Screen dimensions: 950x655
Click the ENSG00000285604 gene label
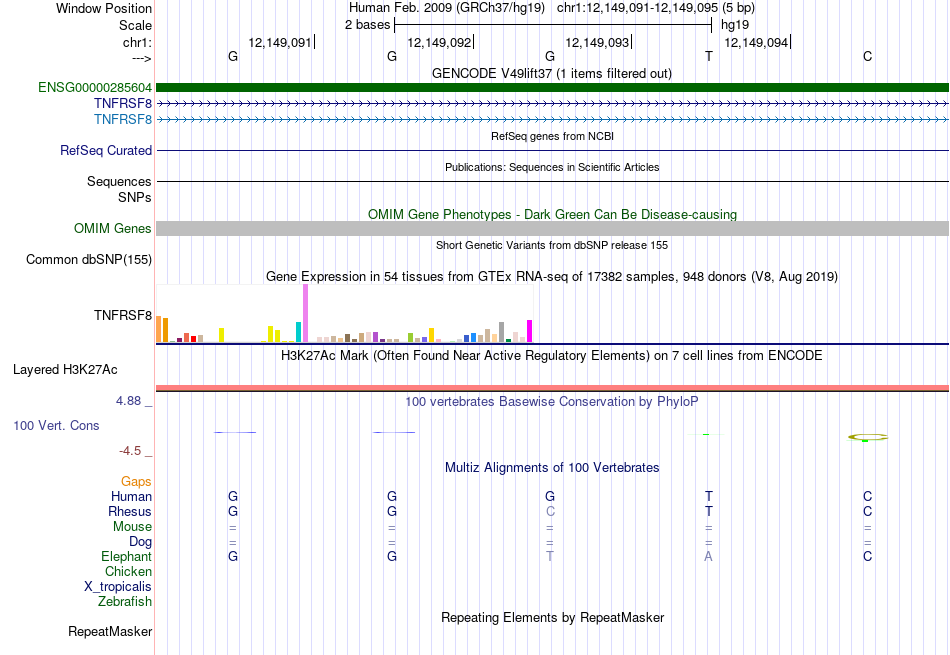click(95, 87)
